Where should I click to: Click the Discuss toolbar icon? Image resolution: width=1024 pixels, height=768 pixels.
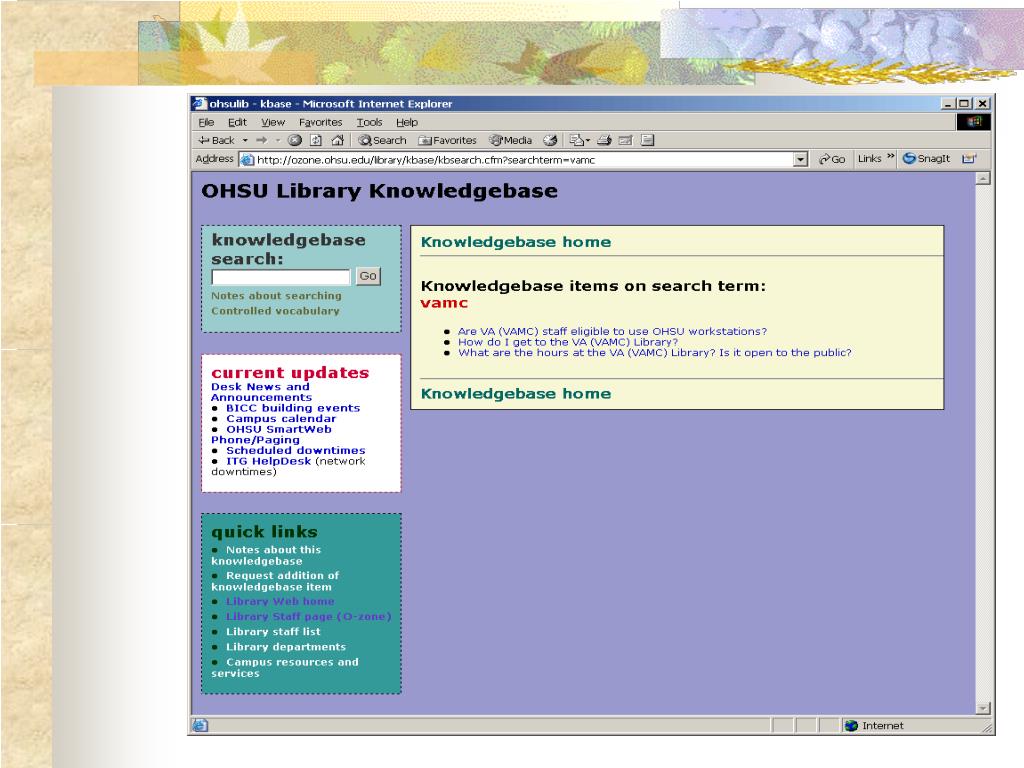(x=647, y=140)
